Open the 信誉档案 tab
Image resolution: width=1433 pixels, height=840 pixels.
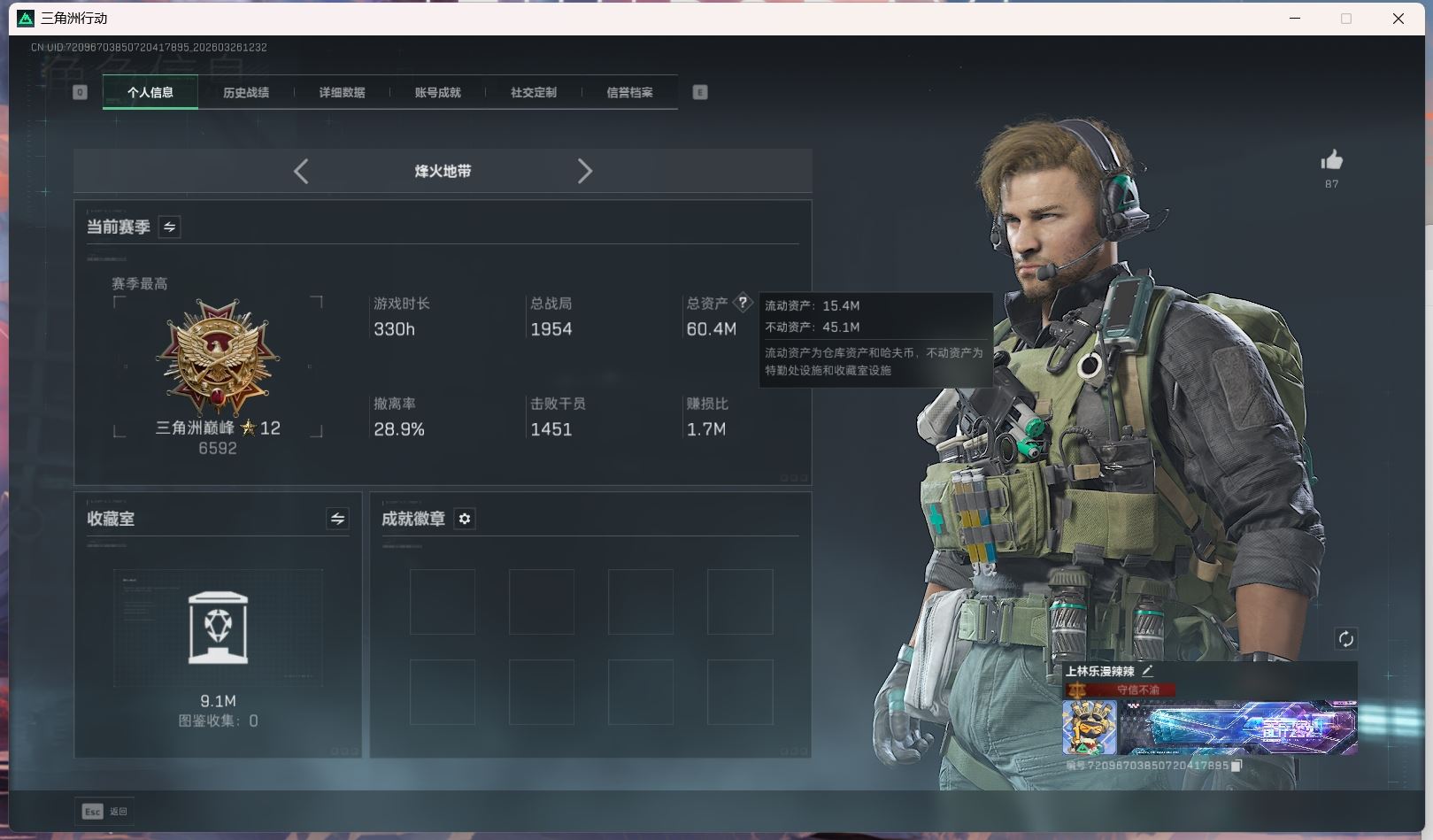629,92
